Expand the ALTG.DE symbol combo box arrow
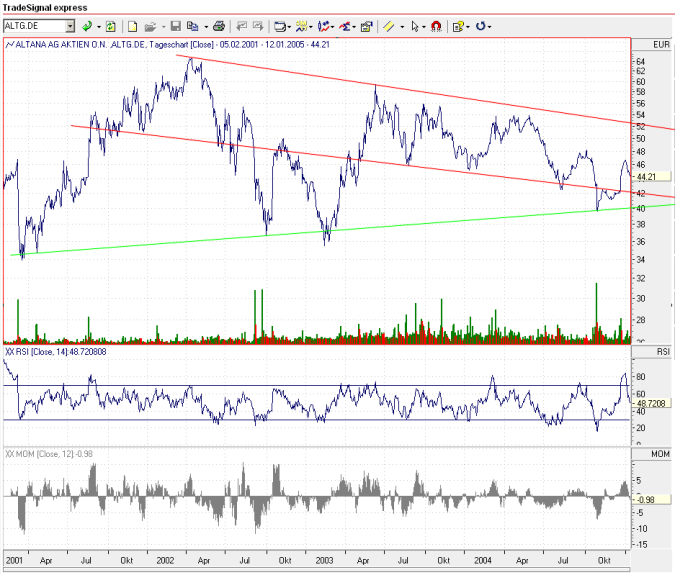 point(69,26)
